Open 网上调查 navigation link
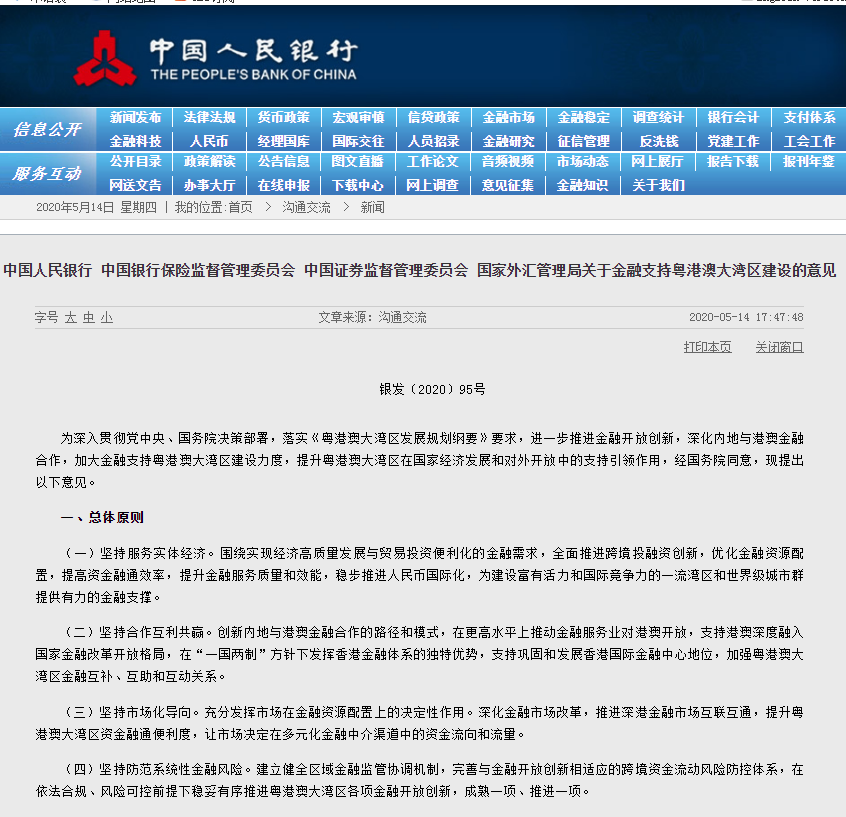The image size is (846, 817). [432, 186]
